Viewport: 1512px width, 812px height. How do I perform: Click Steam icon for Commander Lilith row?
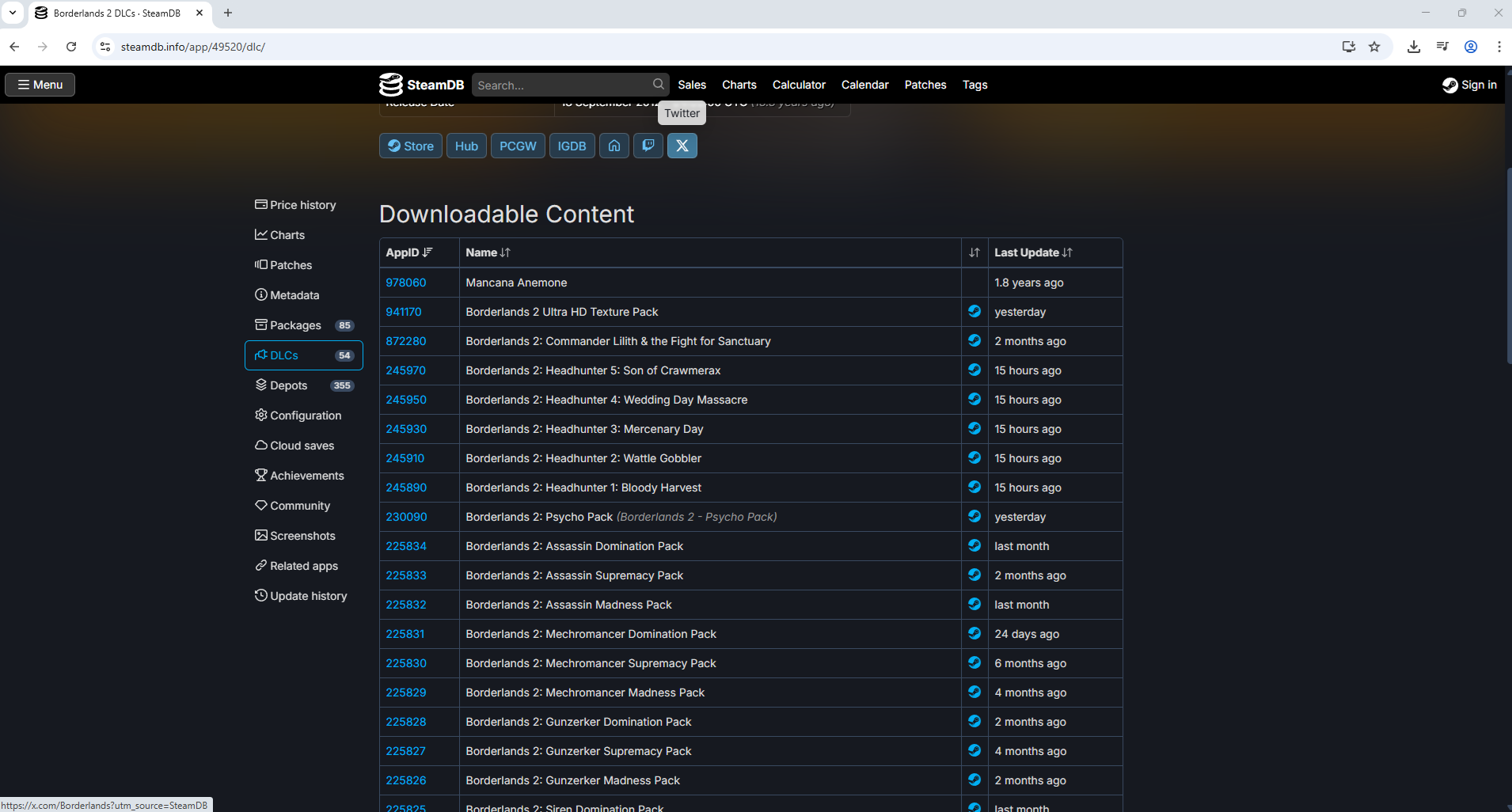pos(974,341)
